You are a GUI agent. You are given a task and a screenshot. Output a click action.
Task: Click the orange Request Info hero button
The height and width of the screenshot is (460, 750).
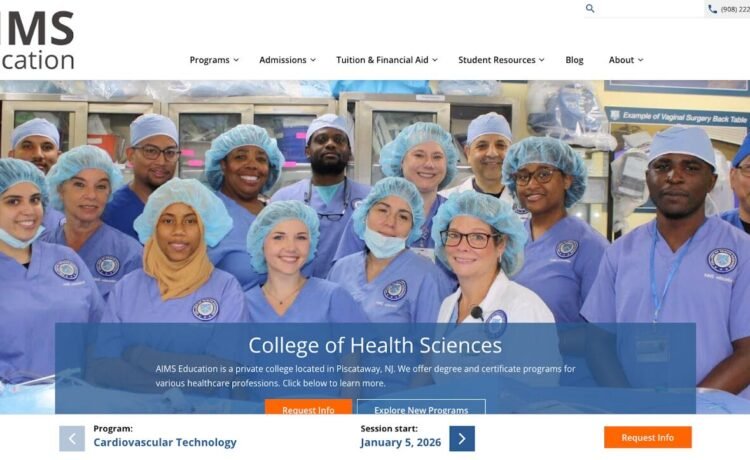pos(309,407)
